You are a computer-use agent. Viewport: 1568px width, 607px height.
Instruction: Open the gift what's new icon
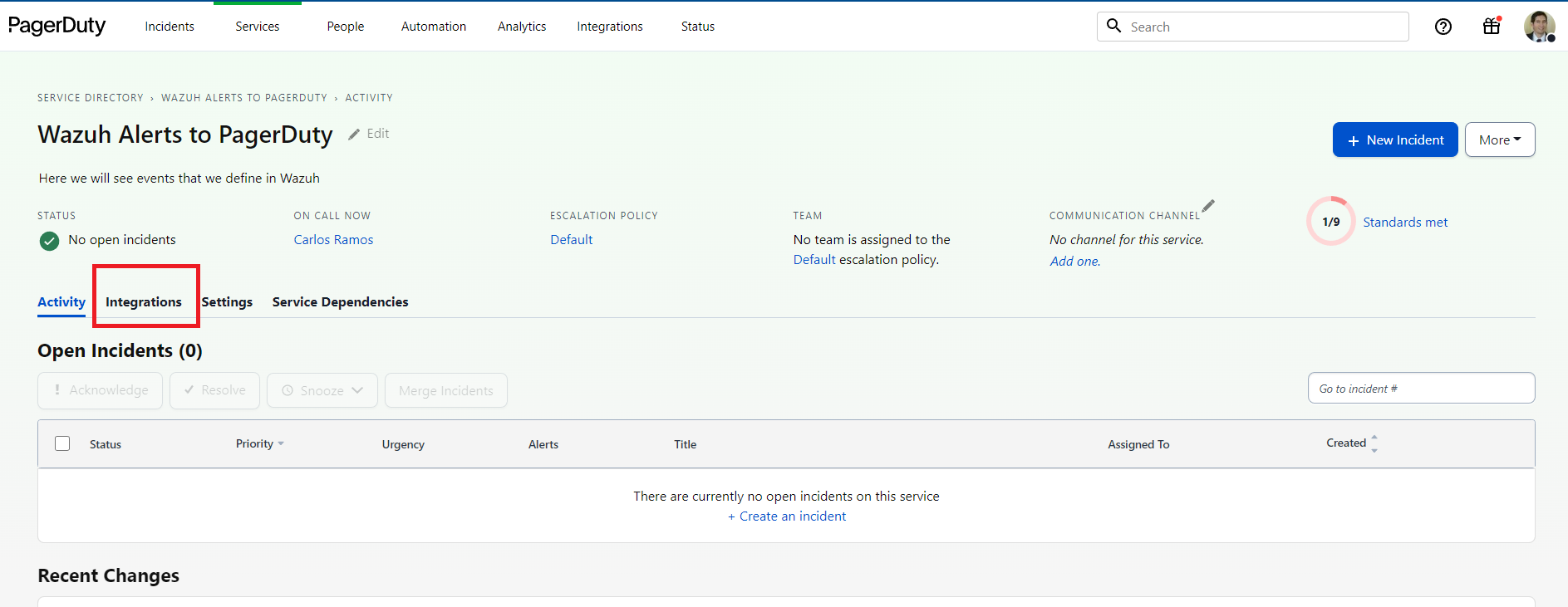tap(1492, 26)
